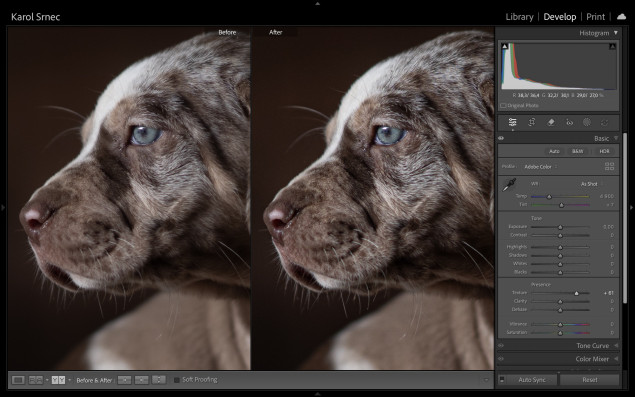Click the Auto Sync button
This screenshot has width=635, height=397.
532,380
